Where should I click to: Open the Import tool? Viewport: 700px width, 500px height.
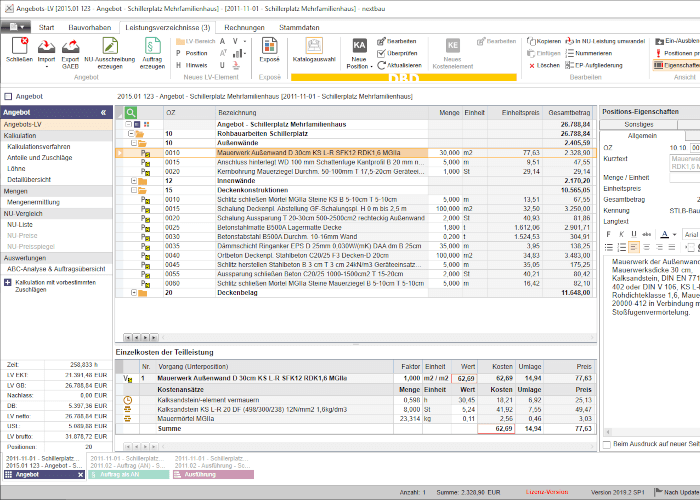pos(46,46)
